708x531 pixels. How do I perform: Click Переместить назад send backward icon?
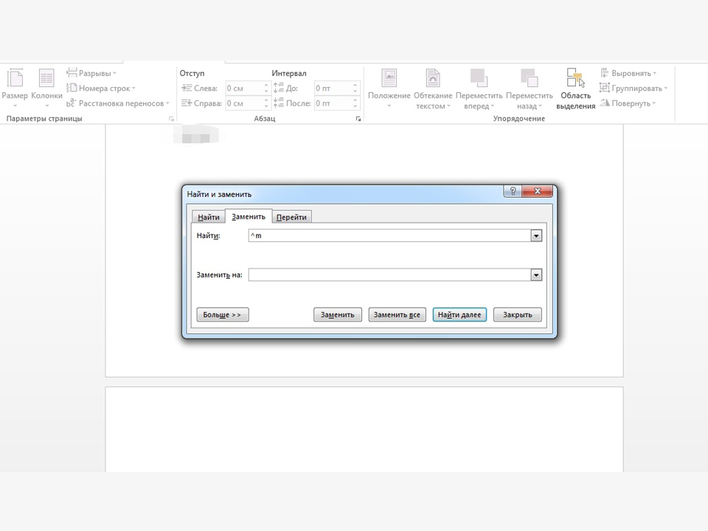point(529,78)
